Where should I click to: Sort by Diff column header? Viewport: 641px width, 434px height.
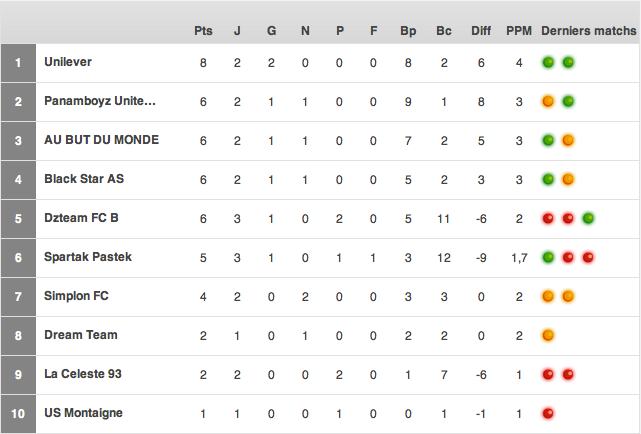pyautogui.click(x=481, y=31)
